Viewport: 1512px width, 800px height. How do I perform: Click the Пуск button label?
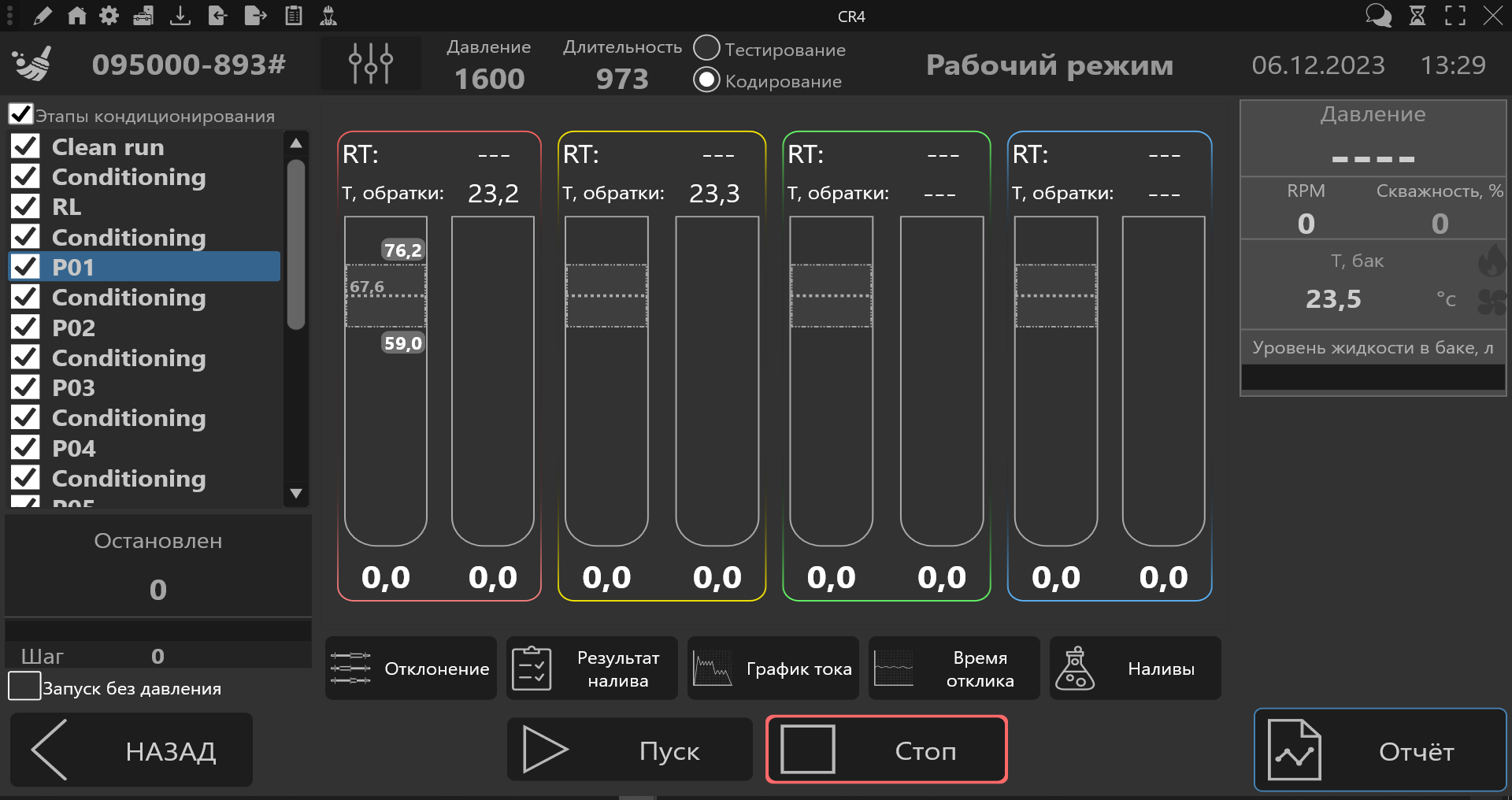coord(669,750)
